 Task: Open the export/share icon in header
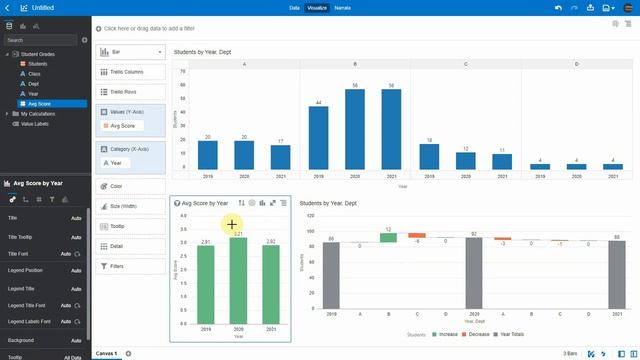point(590,7)
